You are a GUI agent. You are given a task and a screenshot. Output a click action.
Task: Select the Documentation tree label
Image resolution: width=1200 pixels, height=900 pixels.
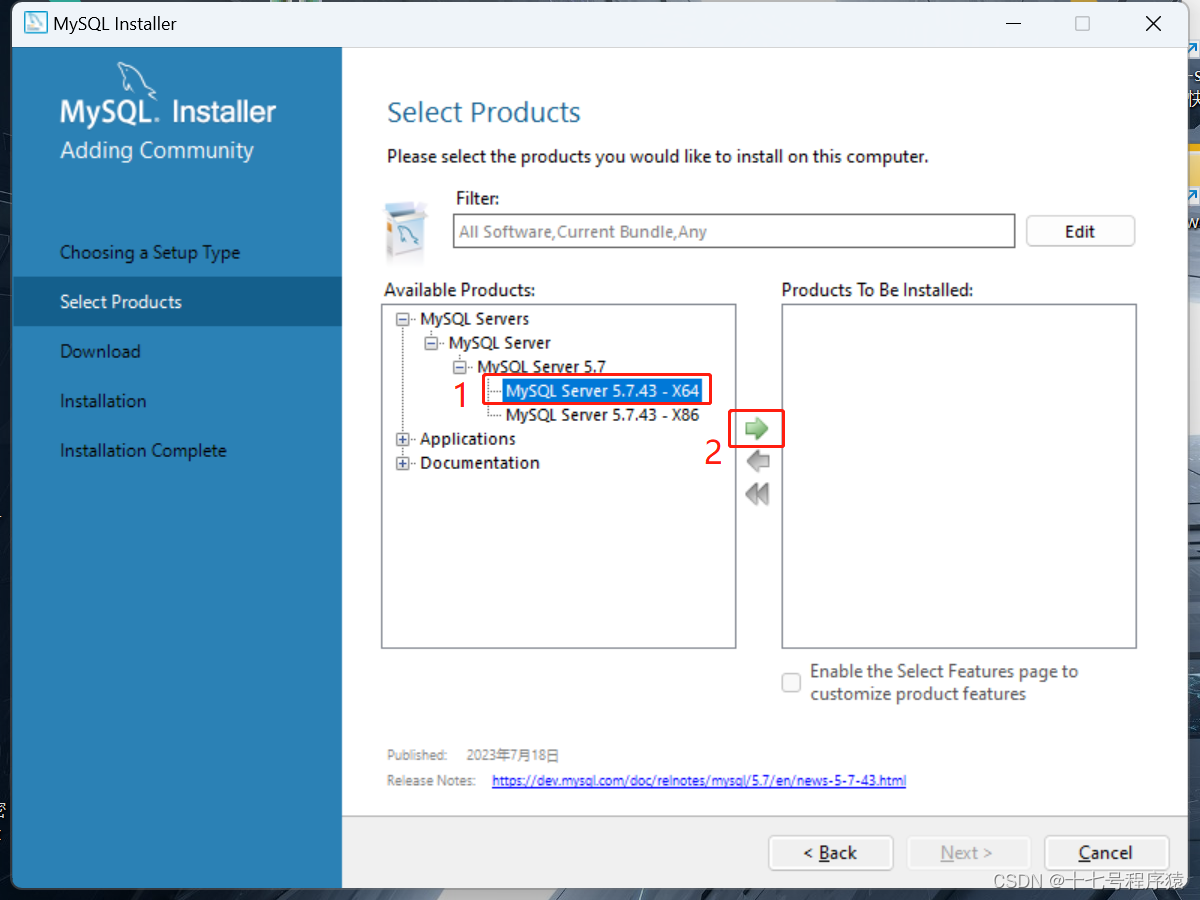coord(480,463)
